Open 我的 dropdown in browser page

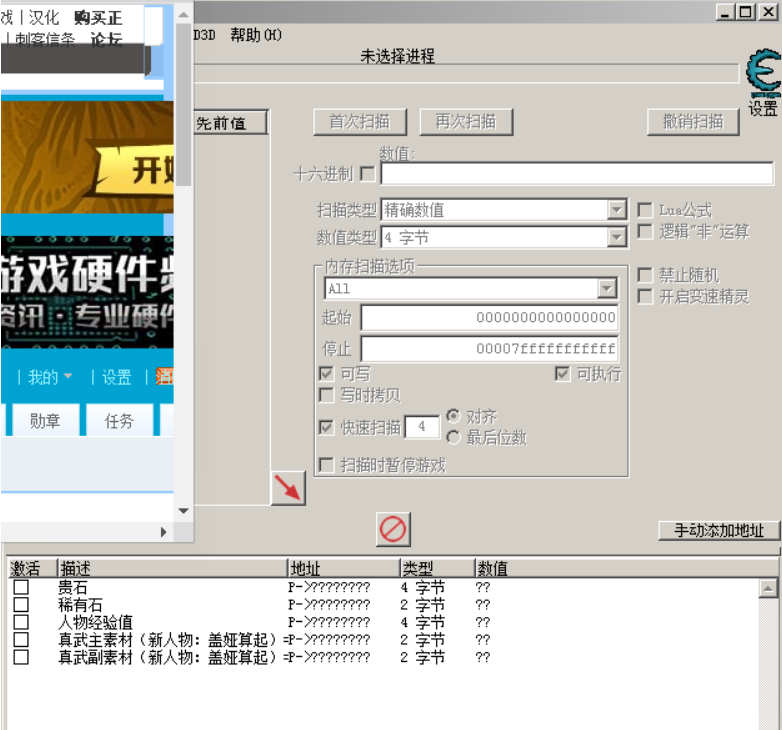[x=50, y=377]
